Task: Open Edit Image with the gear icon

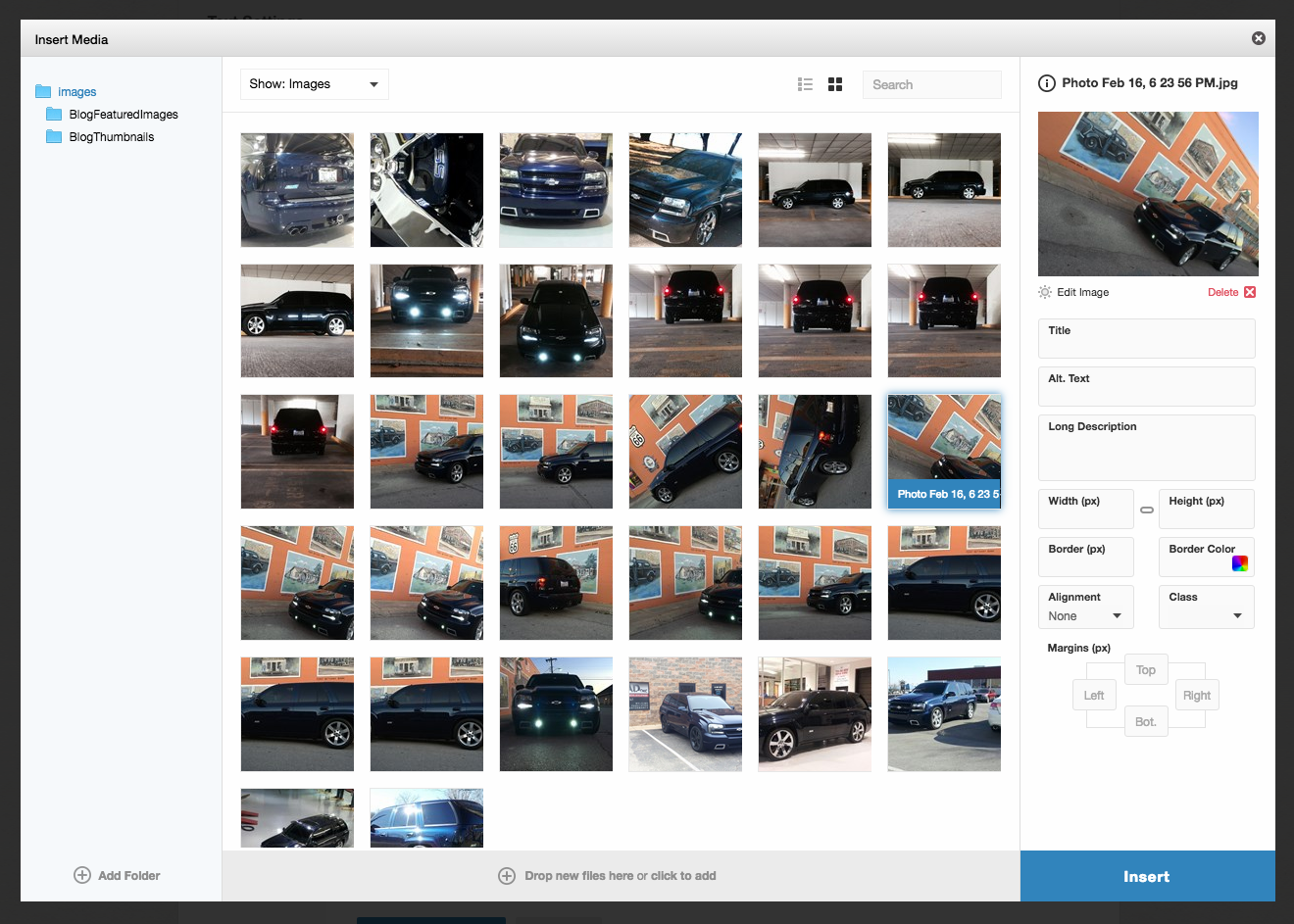Action: [1044, 291]
